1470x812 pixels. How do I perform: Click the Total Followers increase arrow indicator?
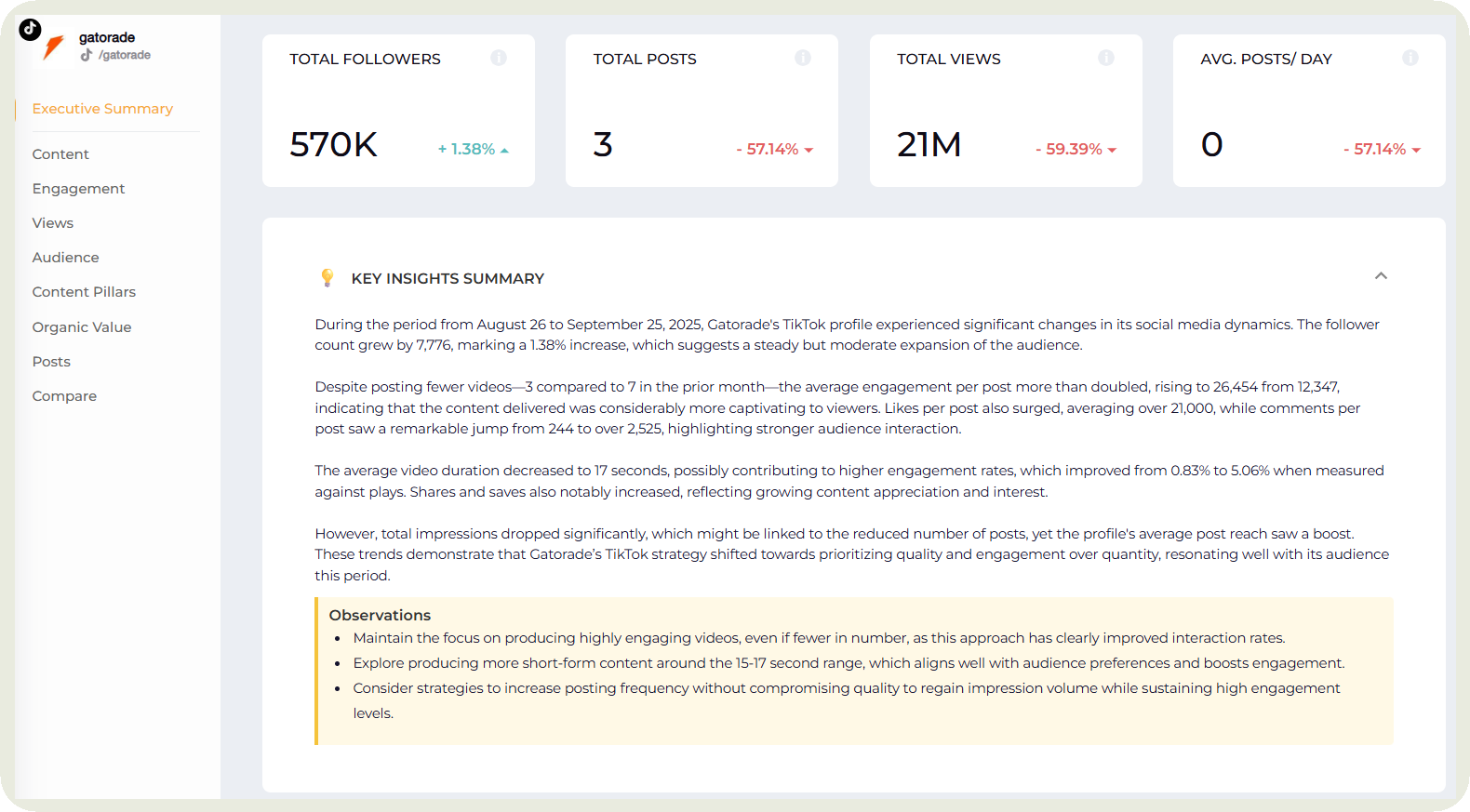pos(504,150)
